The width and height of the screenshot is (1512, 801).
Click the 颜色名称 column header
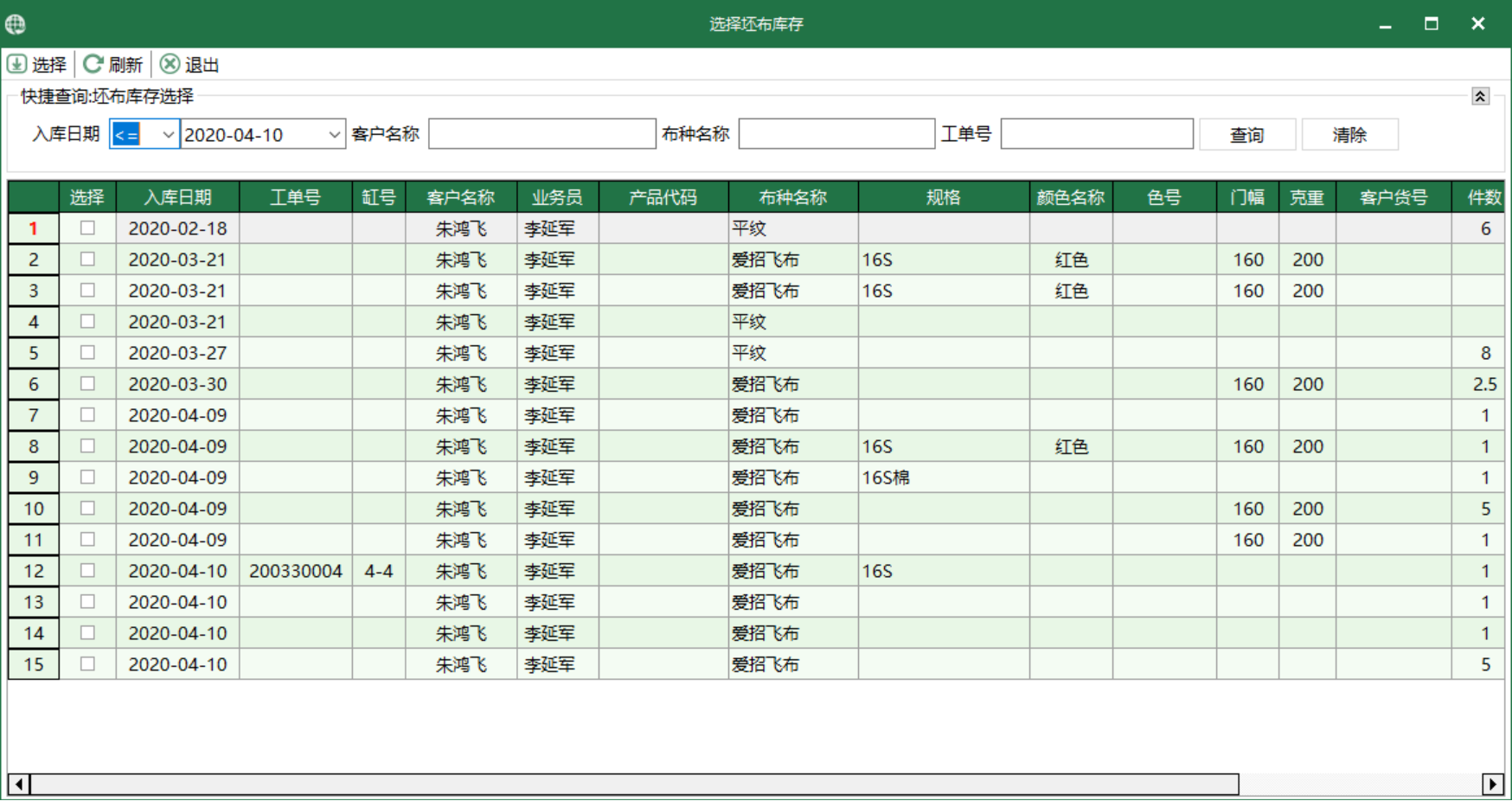(x=1071, y=197)
